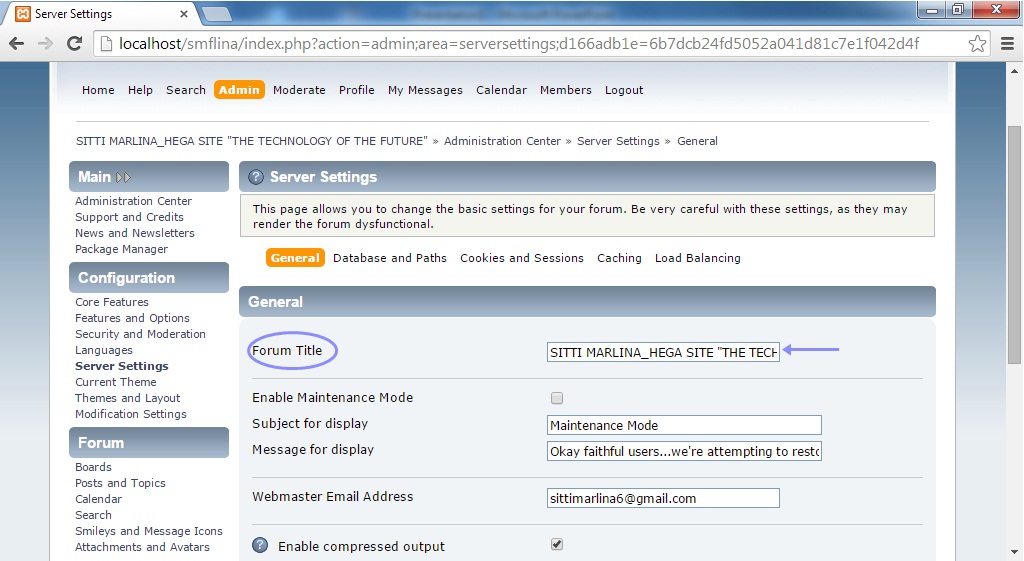This screenshot has height=561, width=1024.
Task: Enable the Maintenance Mode checkbox
Action: [x=557, y=398]
